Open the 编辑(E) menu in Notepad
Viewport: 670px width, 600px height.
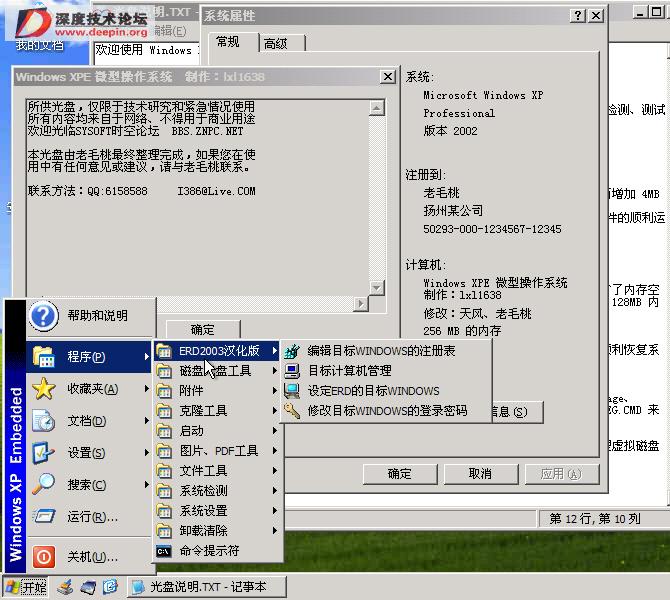170,31
